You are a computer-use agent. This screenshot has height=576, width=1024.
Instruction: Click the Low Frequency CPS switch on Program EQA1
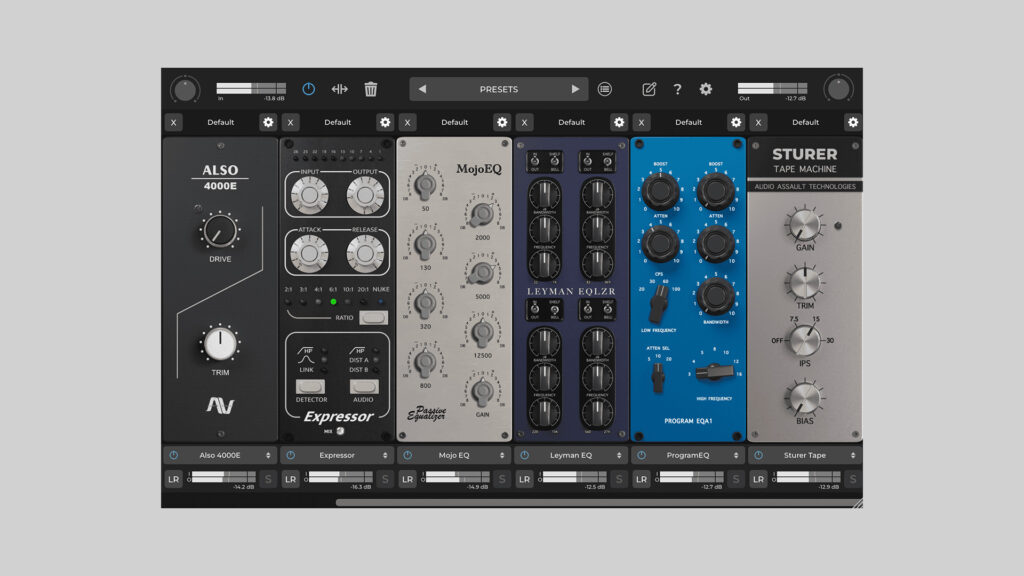coord(659,302)
